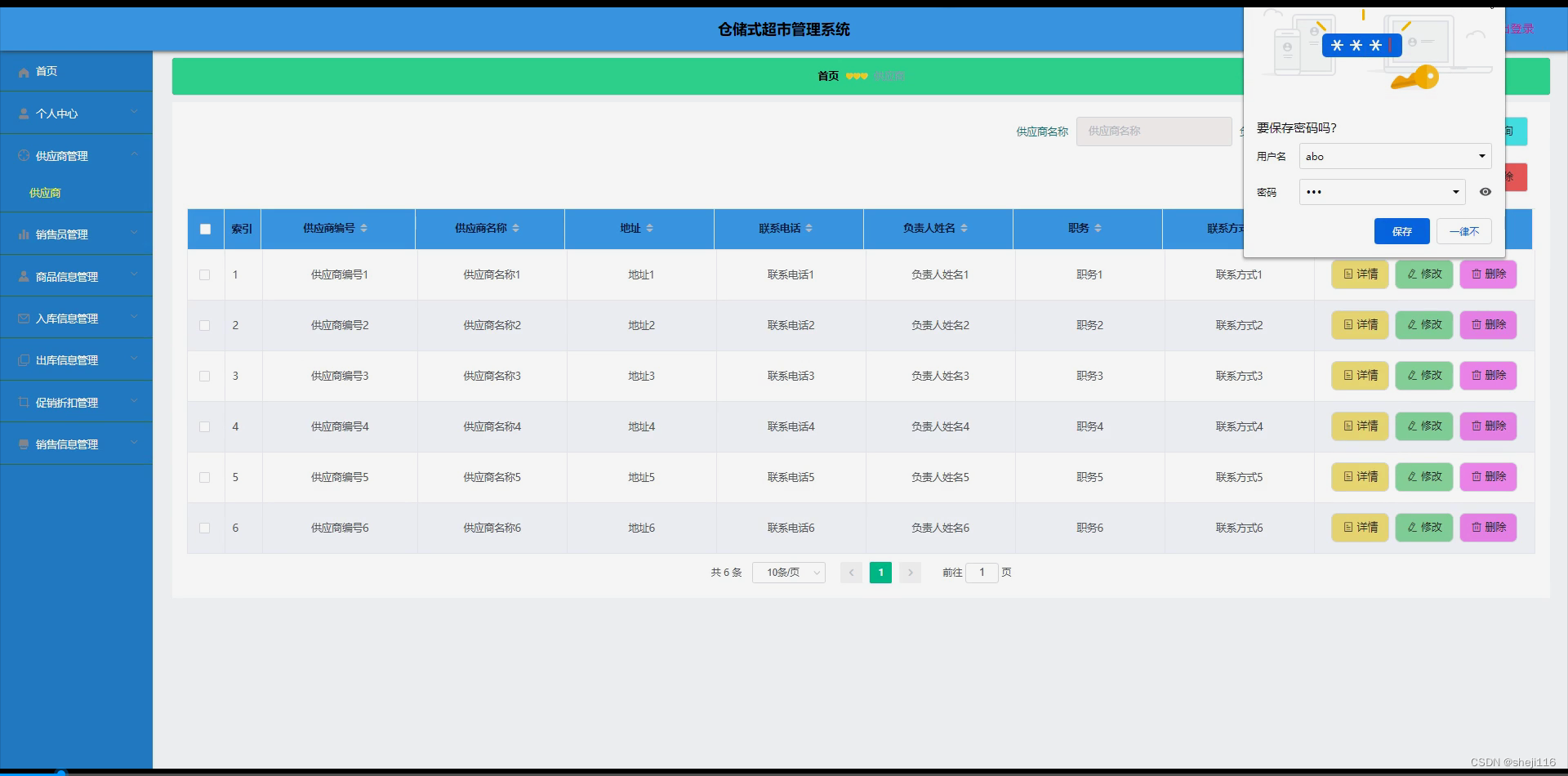The height and width of the screenshot is (776, 1568).
Task: View 详情 for supplier row 3
Action: pos(1360,376)
